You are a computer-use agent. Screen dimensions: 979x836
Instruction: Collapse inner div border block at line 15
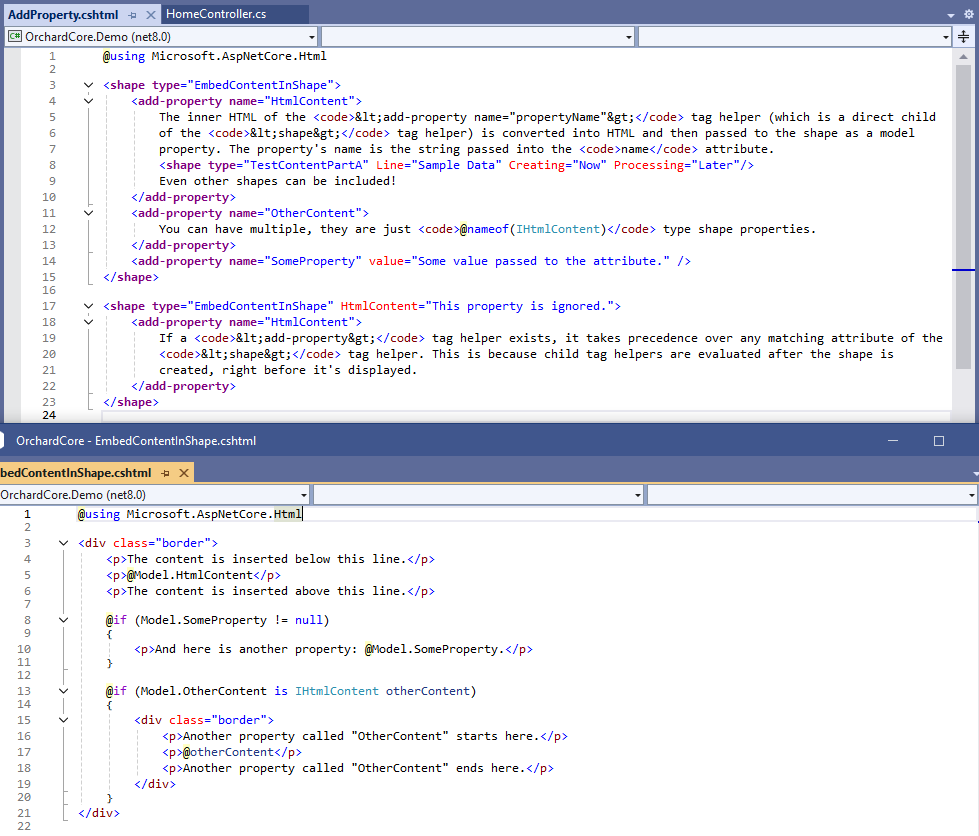click(64, 720)
